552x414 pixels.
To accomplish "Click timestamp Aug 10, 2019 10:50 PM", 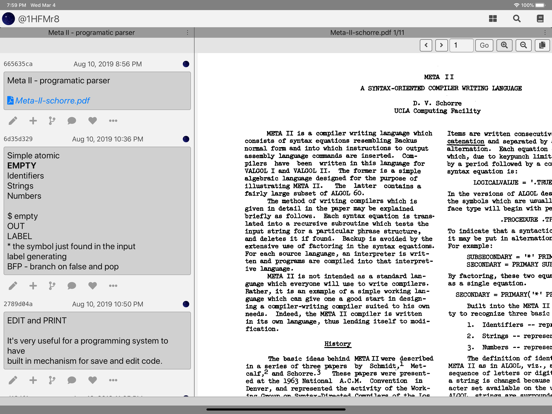I will pos(108,304).
